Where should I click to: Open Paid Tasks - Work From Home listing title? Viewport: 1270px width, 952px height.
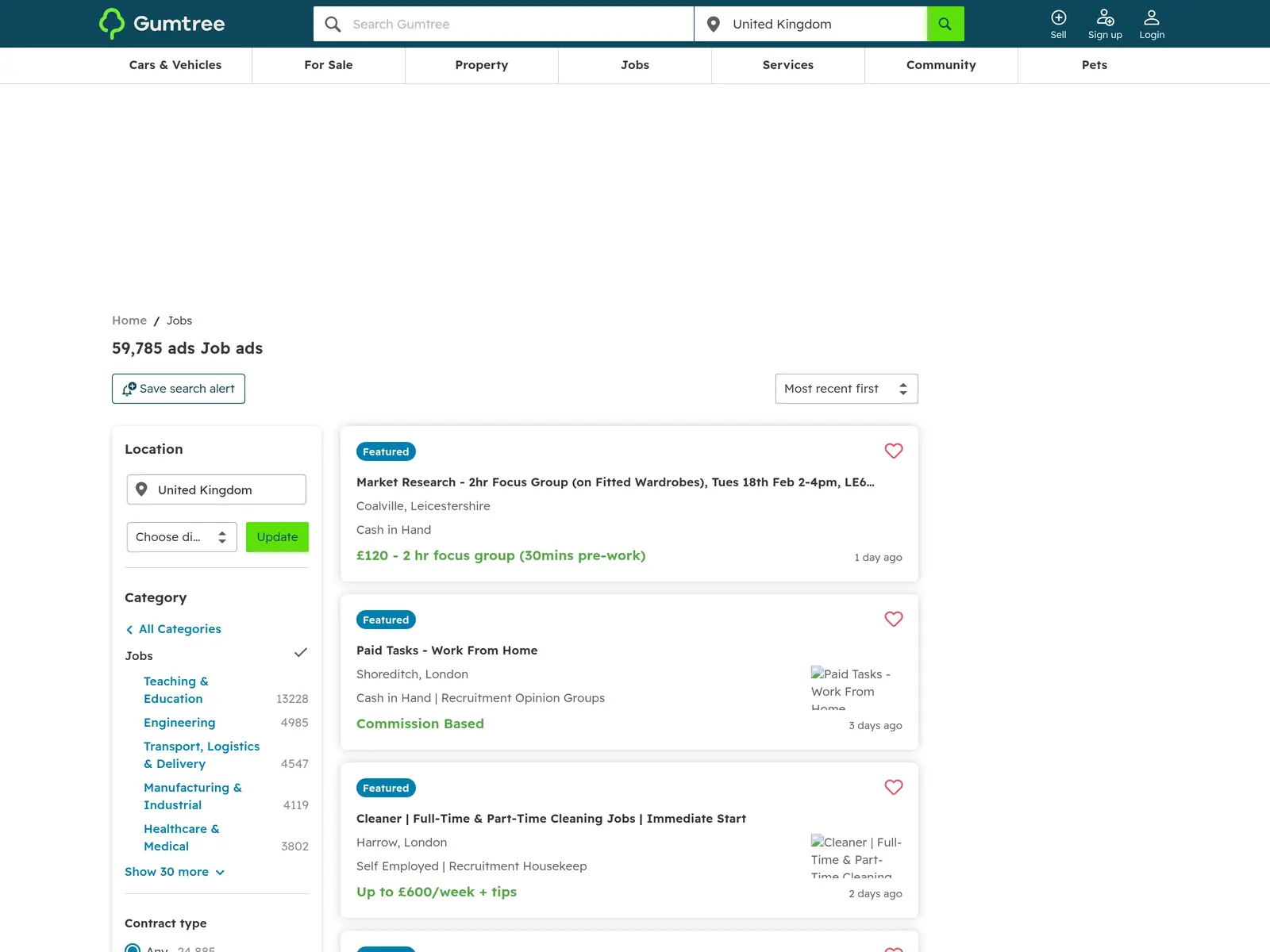(x=447, y=651)
